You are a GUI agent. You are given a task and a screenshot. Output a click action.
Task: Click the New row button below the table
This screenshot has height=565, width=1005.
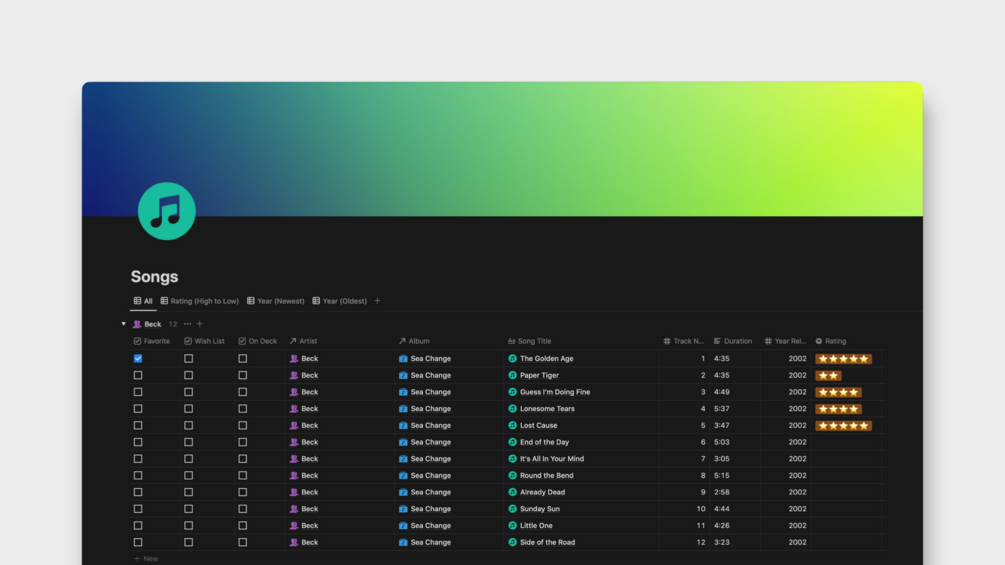146,559
